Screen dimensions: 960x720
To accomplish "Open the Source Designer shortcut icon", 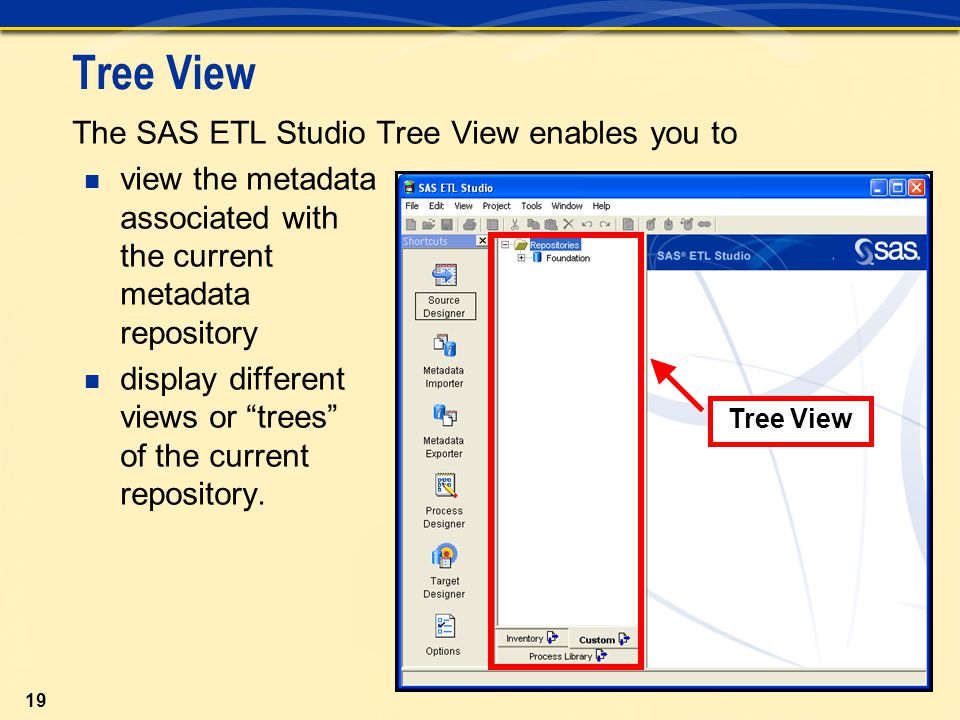I will (x=444, y=274).
